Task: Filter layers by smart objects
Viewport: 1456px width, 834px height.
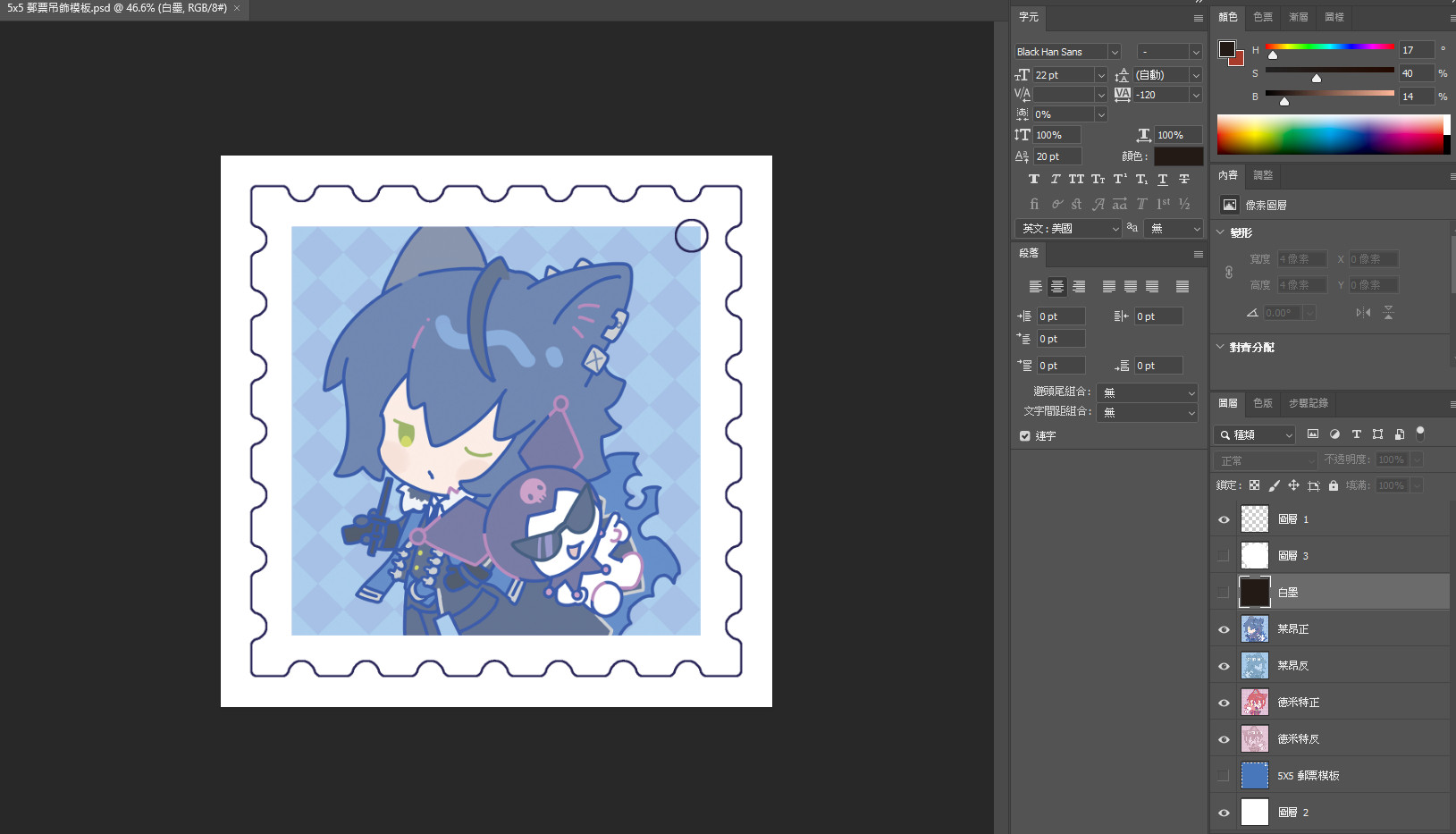Action: [x=1399, y=434]
